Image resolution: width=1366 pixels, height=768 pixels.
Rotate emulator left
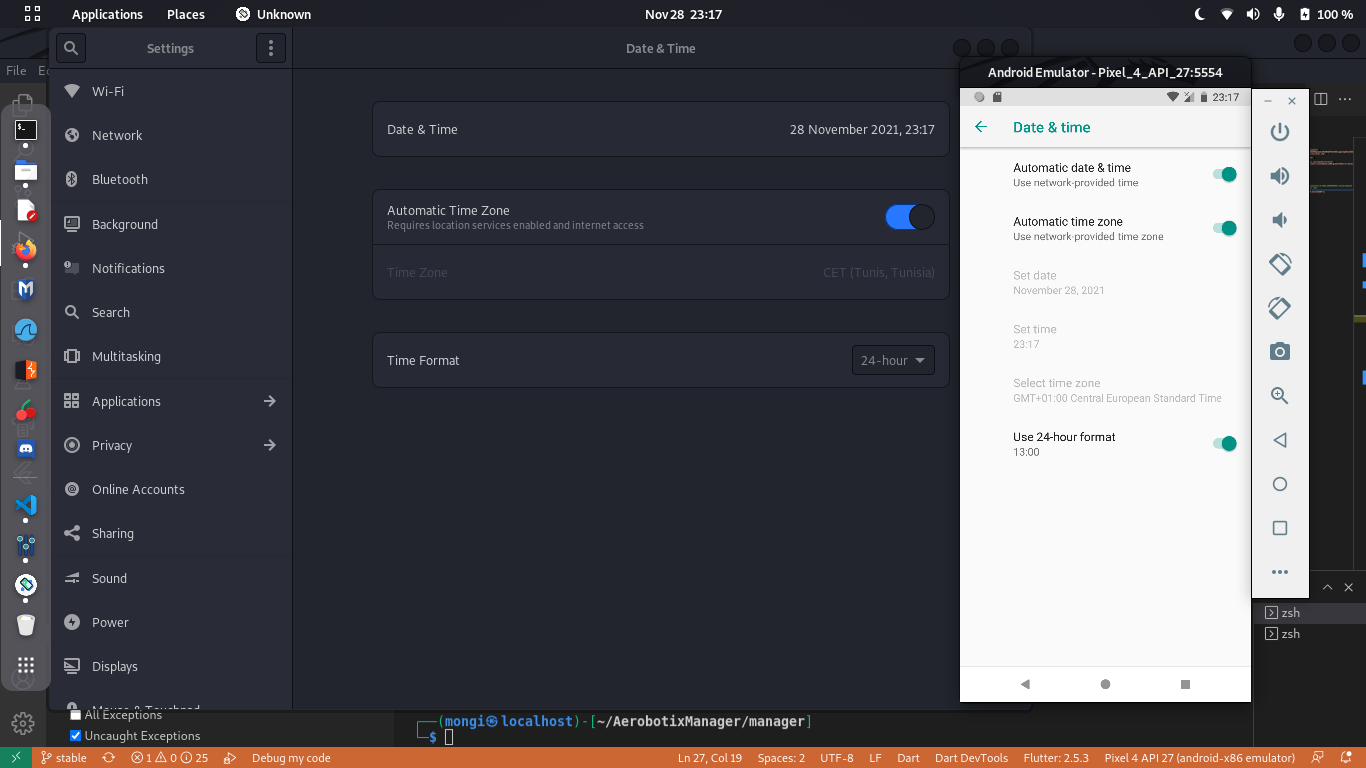[1280, 264]
